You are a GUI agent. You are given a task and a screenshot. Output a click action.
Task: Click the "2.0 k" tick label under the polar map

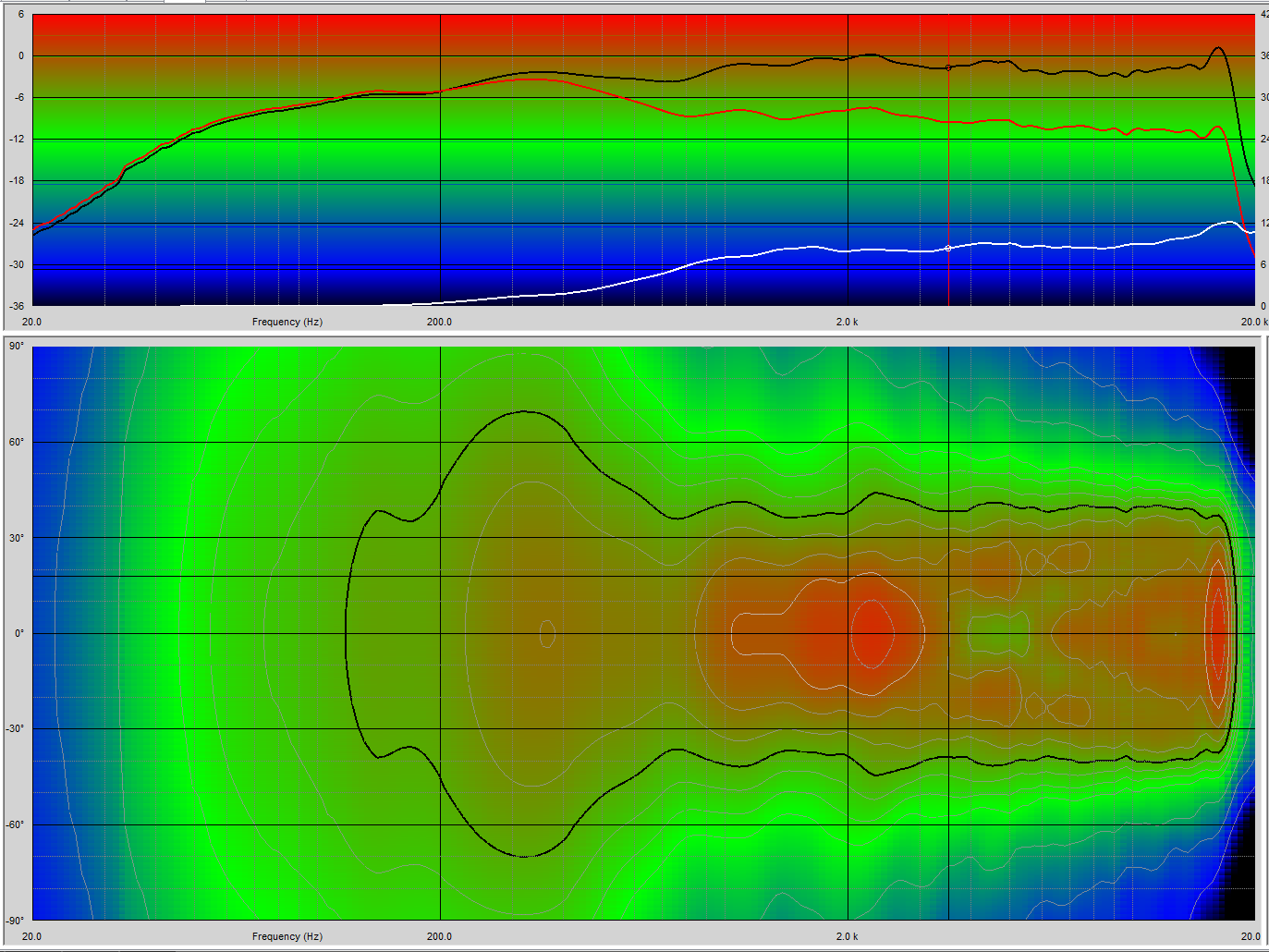click(x=847, y=936)
